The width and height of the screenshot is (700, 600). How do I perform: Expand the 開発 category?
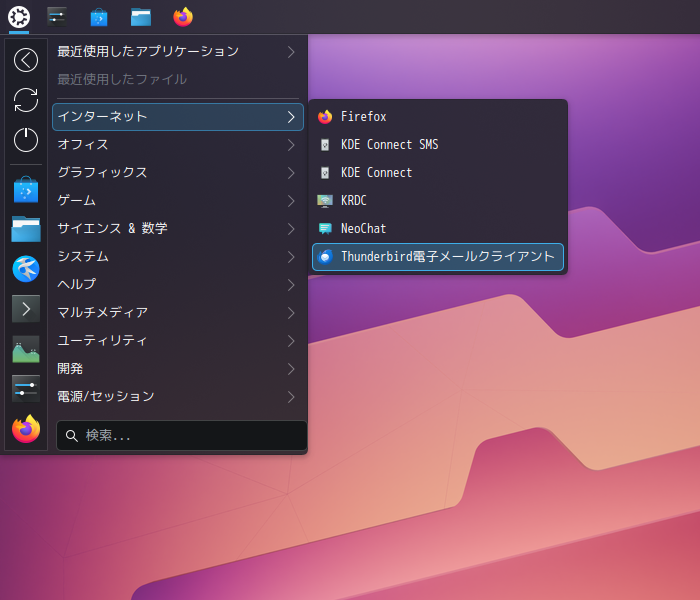tap(178, 369)
